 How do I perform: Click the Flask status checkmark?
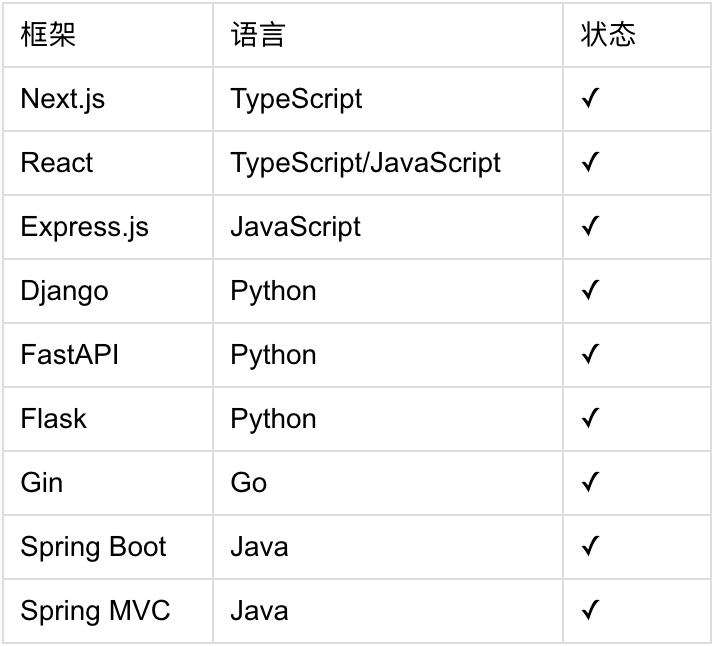point(590,418)
